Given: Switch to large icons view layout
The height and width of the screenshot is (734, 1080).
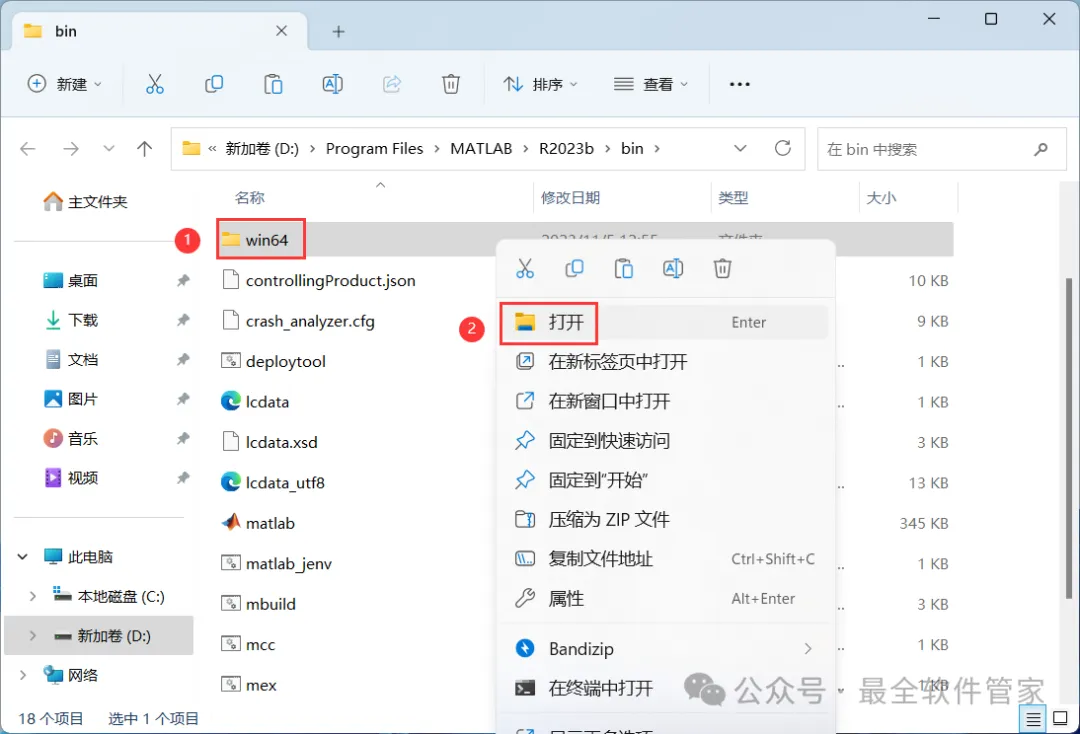Looking at the screenshot, I should point(1061,719).
